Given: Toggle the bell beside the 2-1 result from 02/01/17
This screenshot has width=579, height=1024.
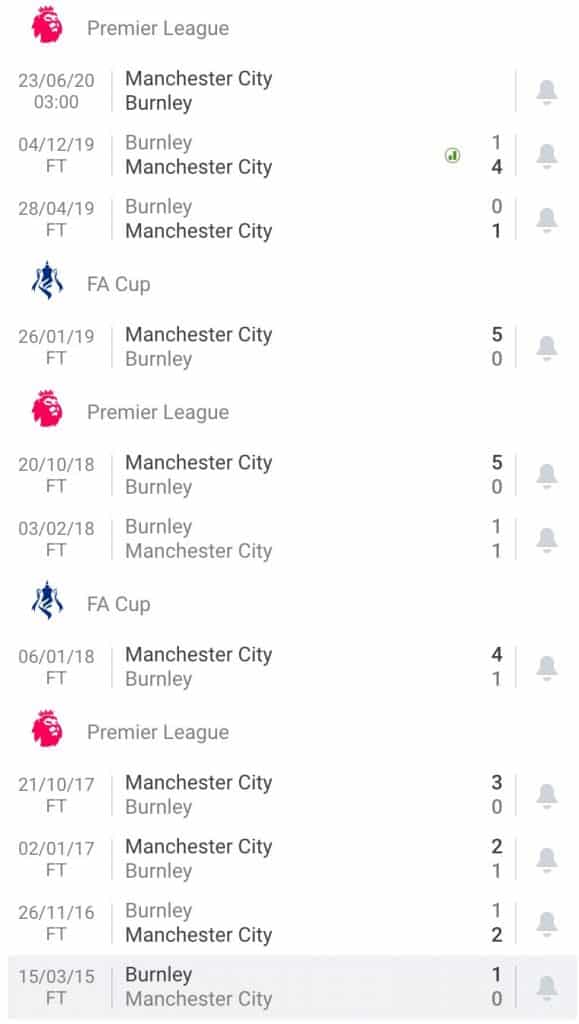Looking at the screenshot, I should coord(546,858).
